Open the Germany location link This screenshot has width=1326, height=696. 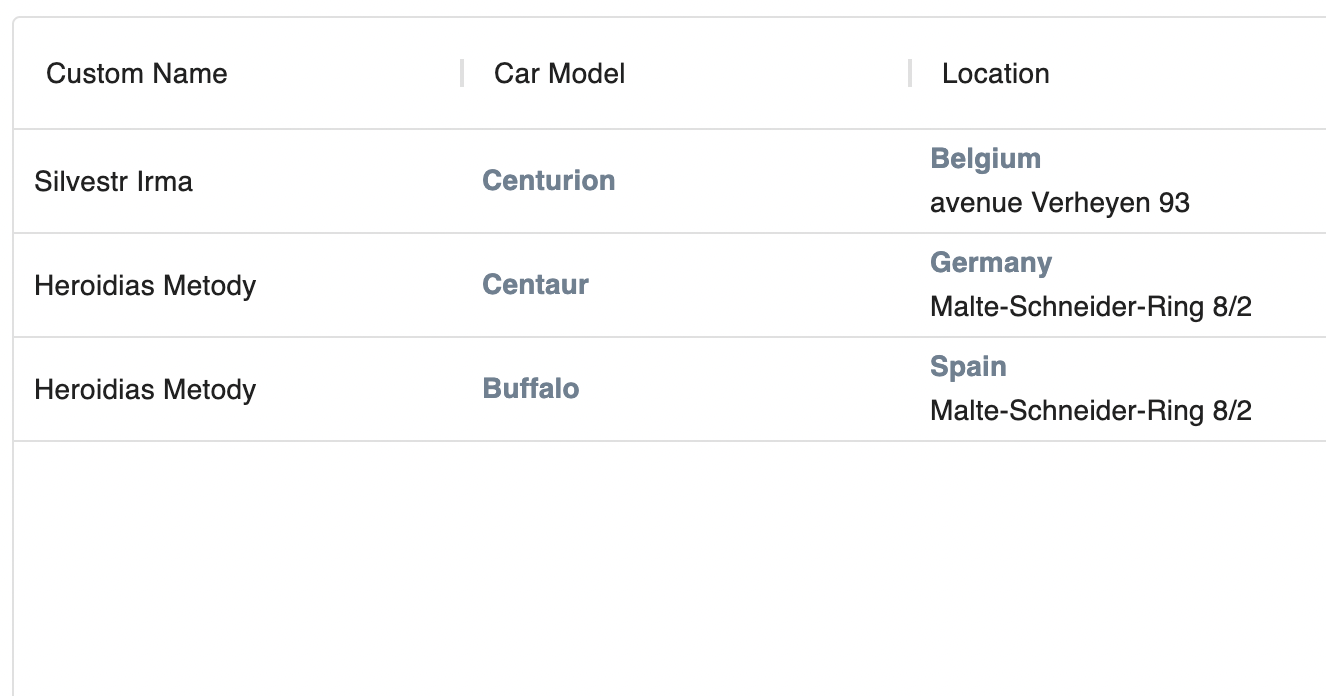point(990,263)
